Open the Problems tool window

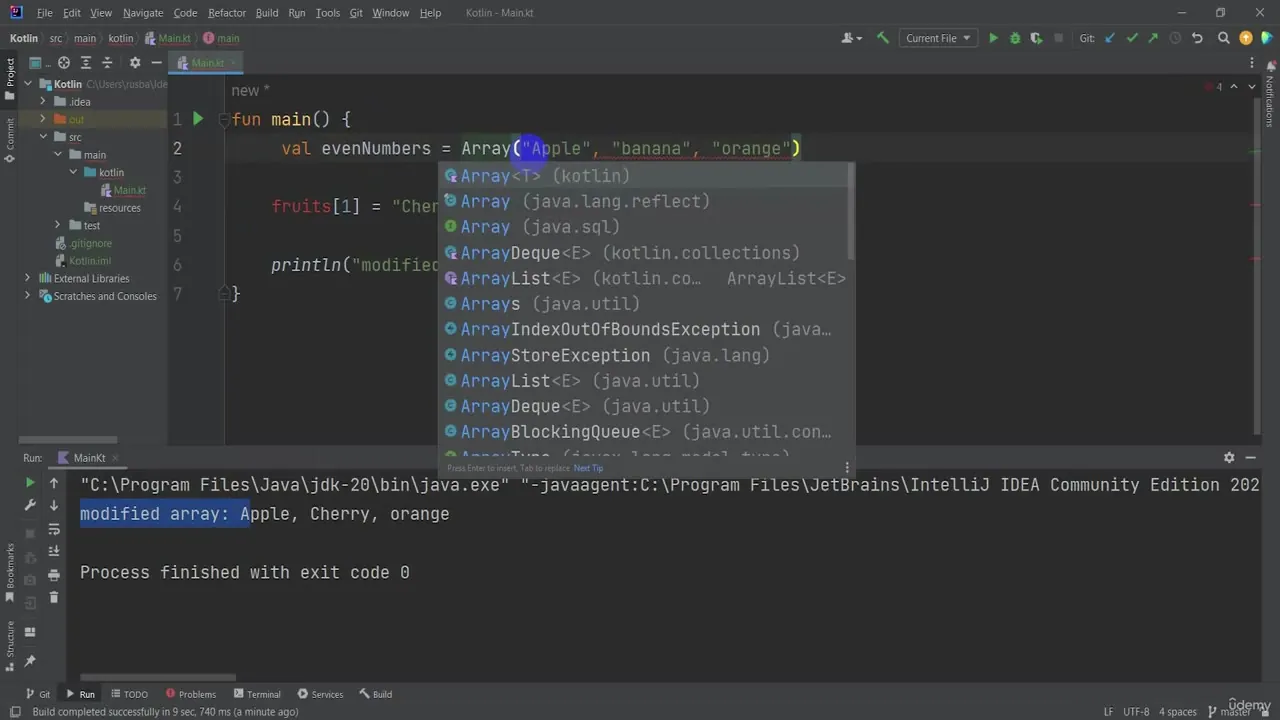point(190,694)
